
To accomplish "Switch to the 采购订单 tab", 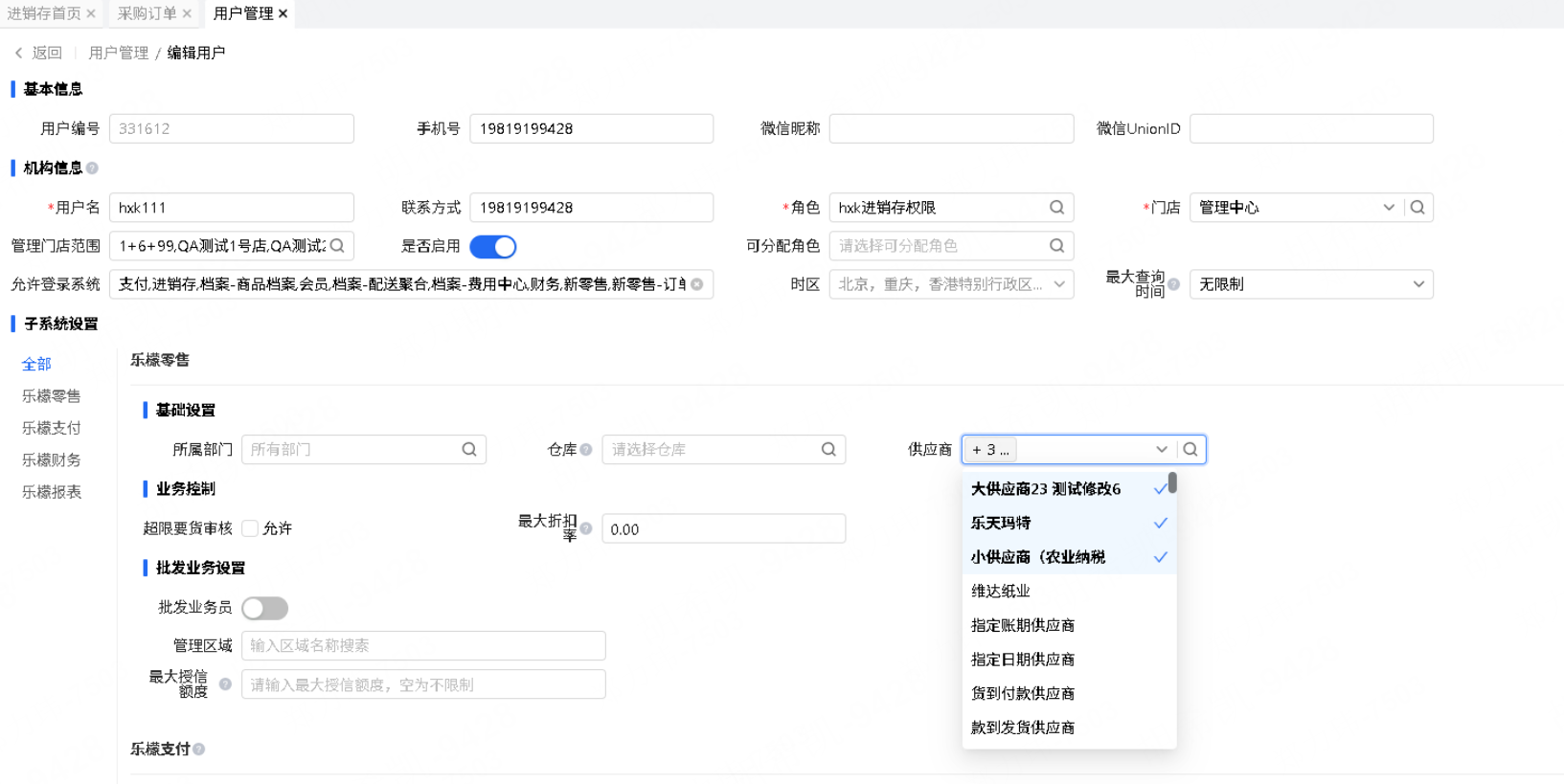I will click(x=147, y=13).
